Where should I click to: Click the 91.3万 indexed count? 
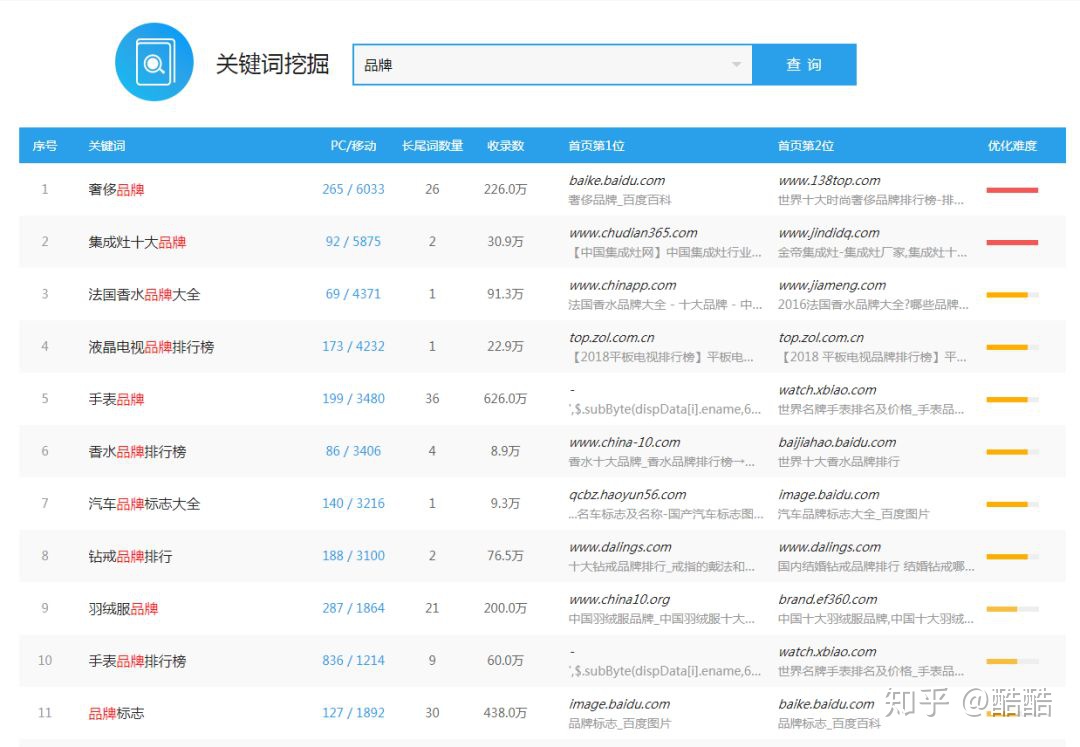pyautogui.click(x=506, y=294)
